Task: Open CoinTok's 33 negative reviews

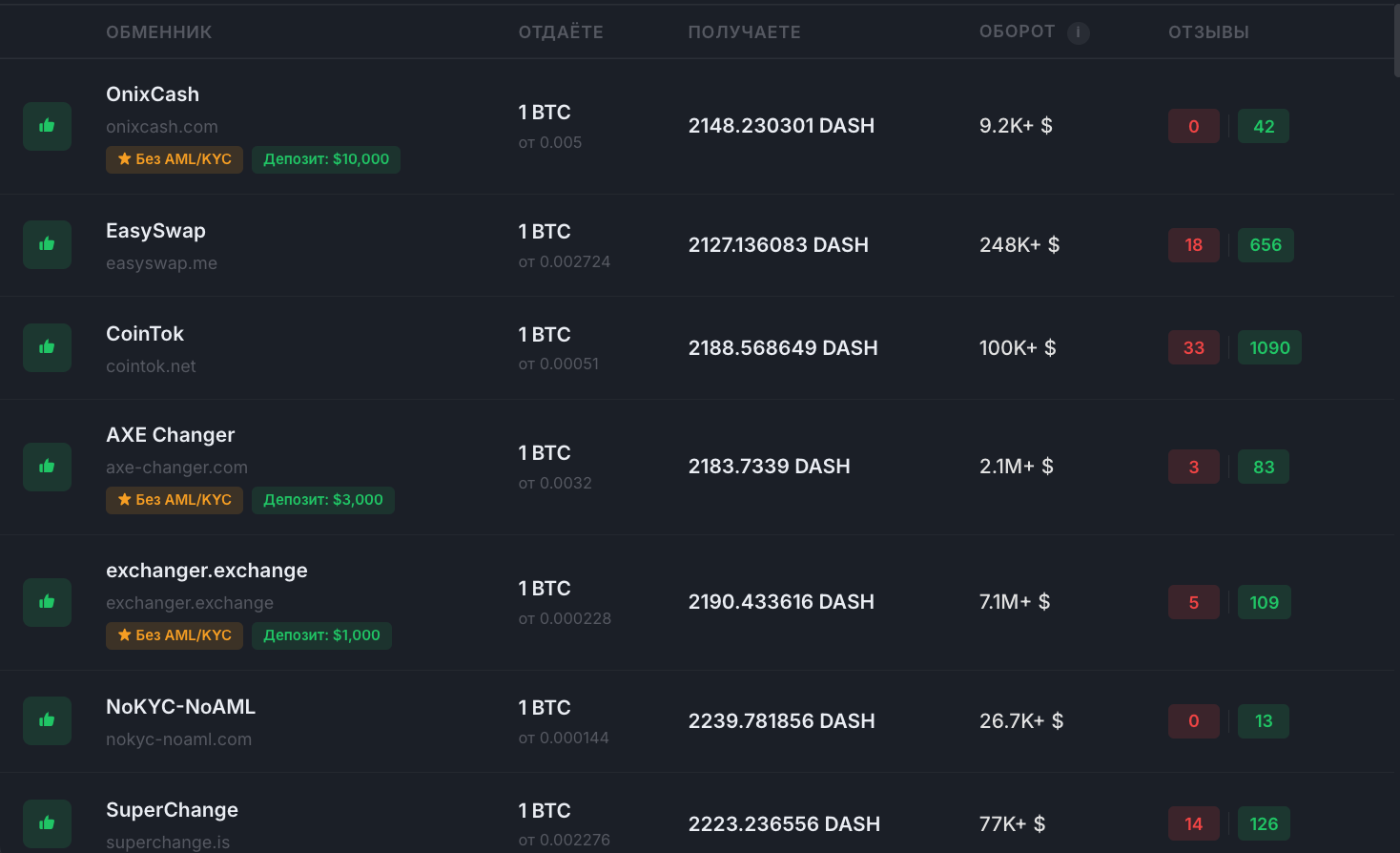Action: tap(1193, 348)
